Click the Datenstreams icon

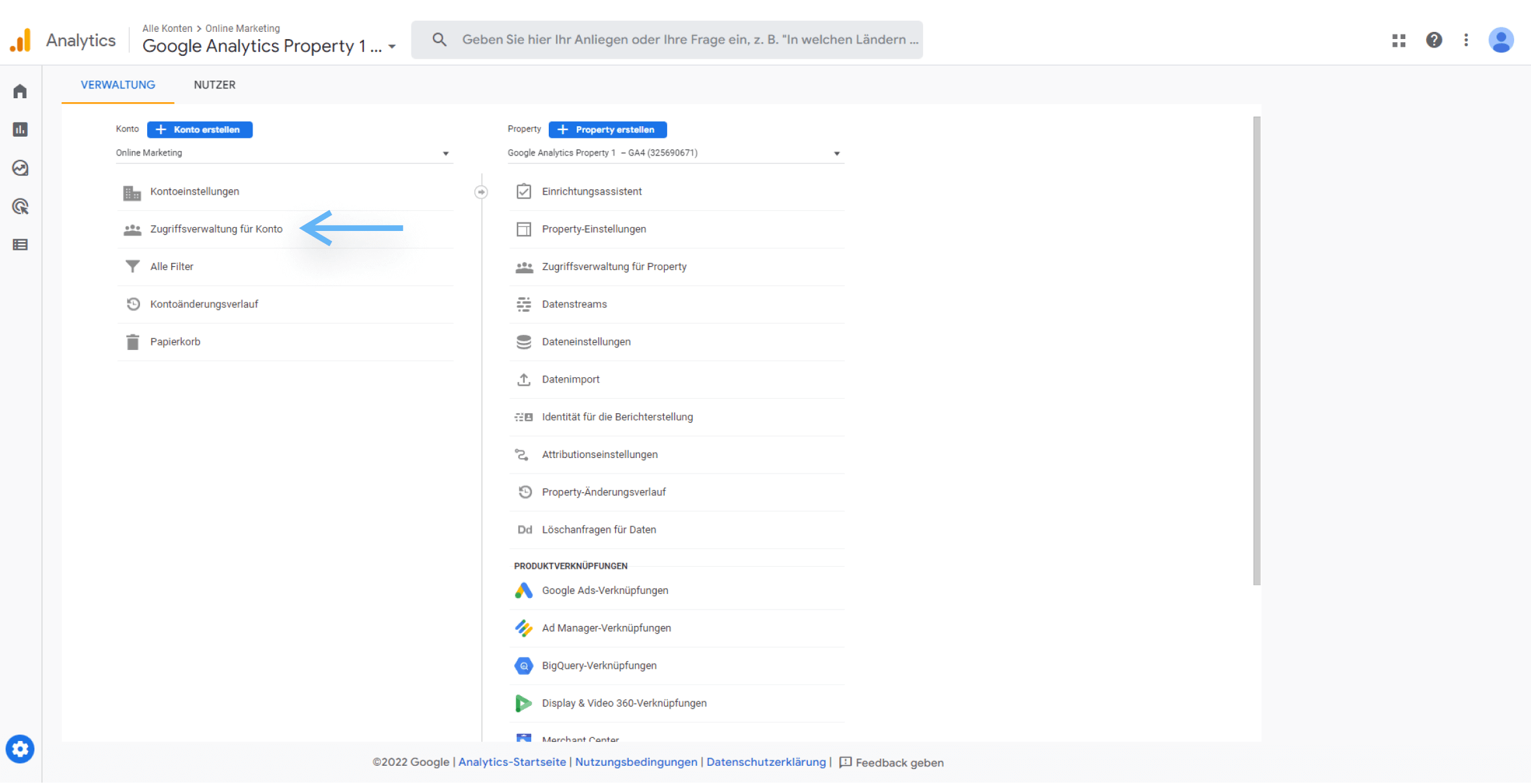pyautogui.click(x=524, y=304)
